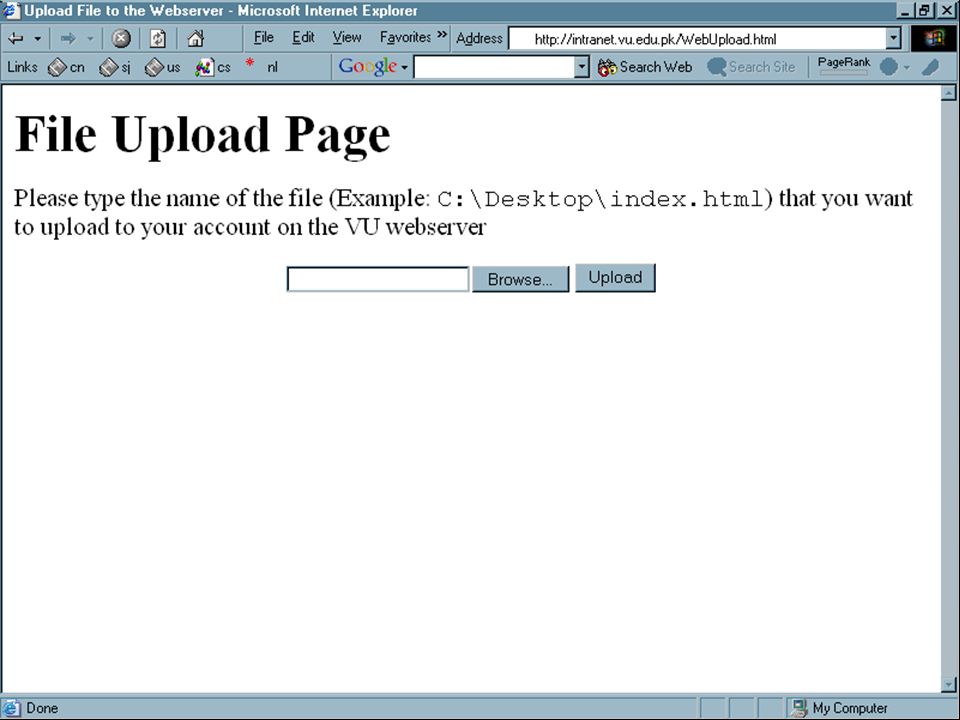This screenshot has height=720, width=960.
Task: Click in the Address bar URL field
Action: [697, 39]
